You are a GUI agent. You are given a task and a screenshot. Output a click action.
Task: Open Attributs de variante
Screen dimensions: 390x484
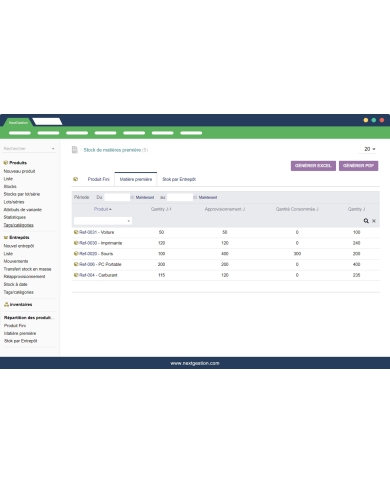23,210
